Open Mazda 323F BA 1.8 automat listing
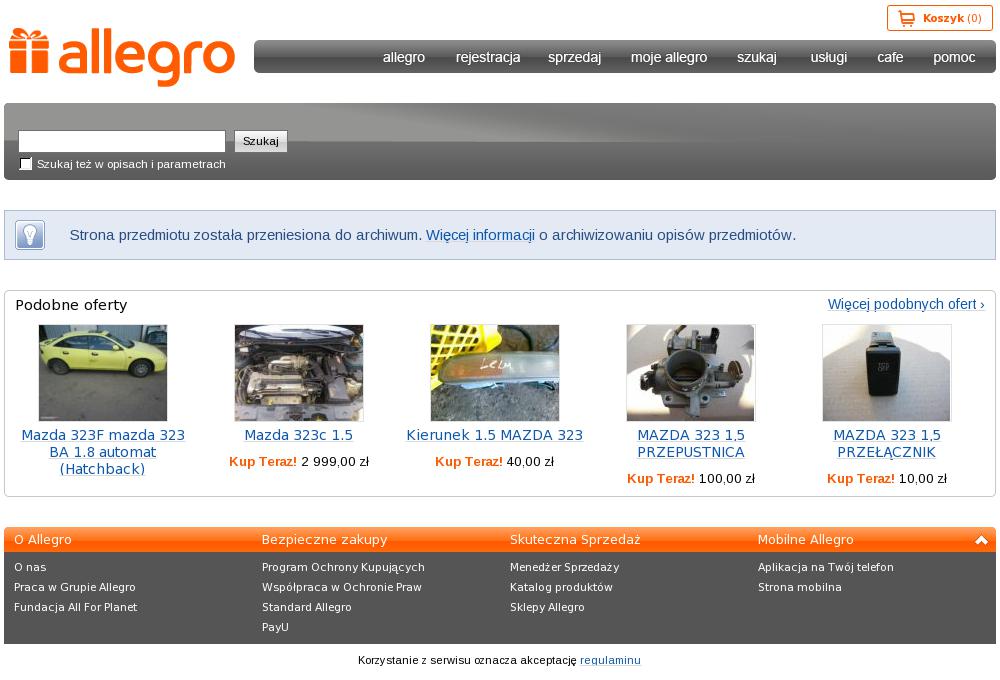Viewport: 1000px width, 680px height. [103, 452]
